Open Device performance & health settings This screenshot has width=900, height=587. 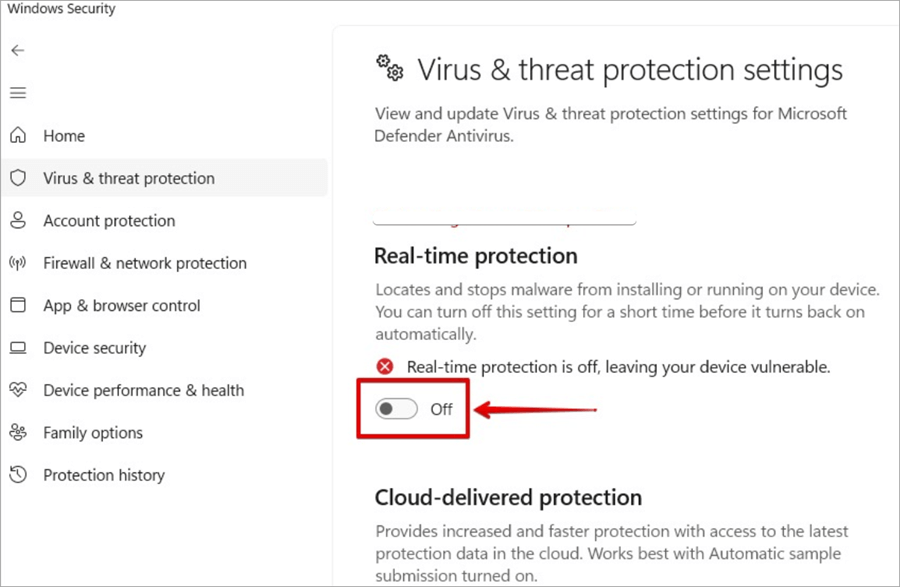pos(144,390)
